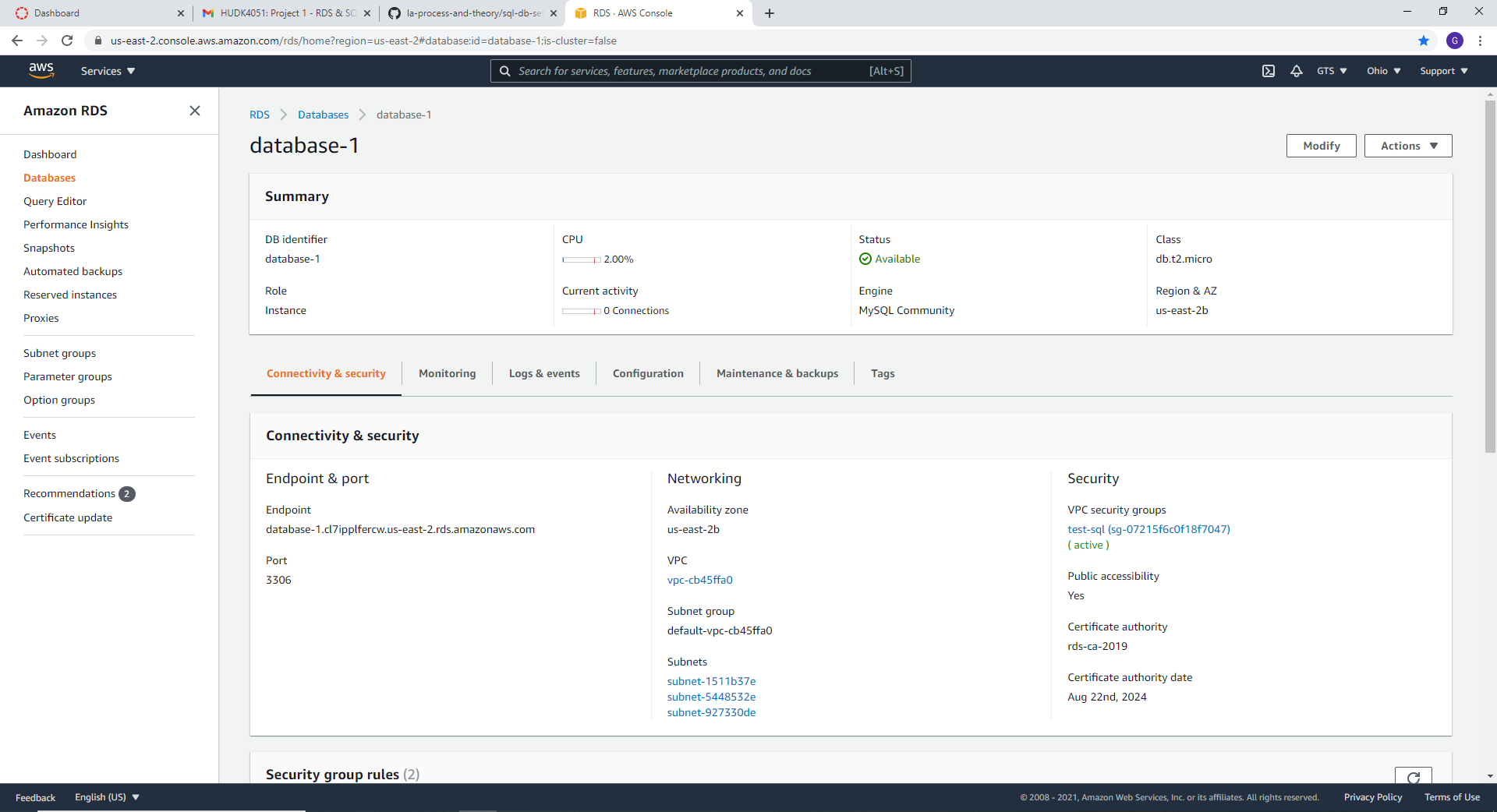Open the GTS account dropdown
1497x812 pixels.
[1332, 71]
